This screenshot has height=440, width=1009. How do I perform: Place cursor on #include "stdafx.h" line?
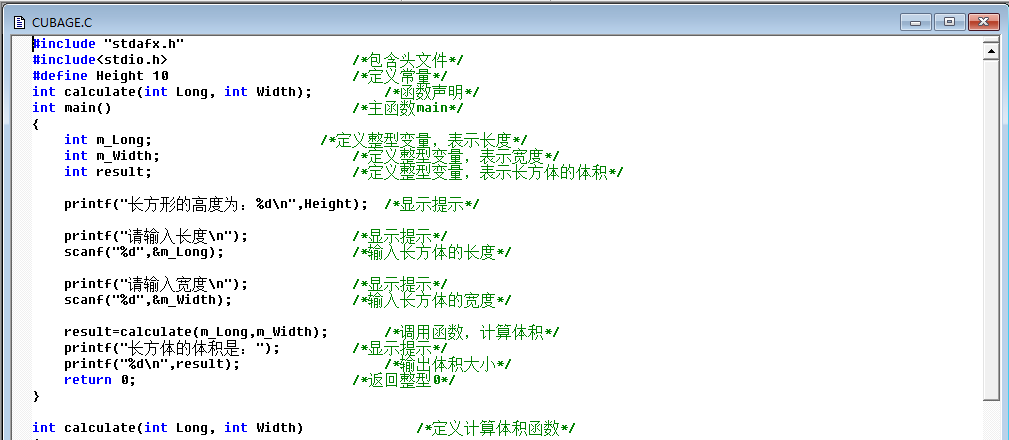(108, 44)
